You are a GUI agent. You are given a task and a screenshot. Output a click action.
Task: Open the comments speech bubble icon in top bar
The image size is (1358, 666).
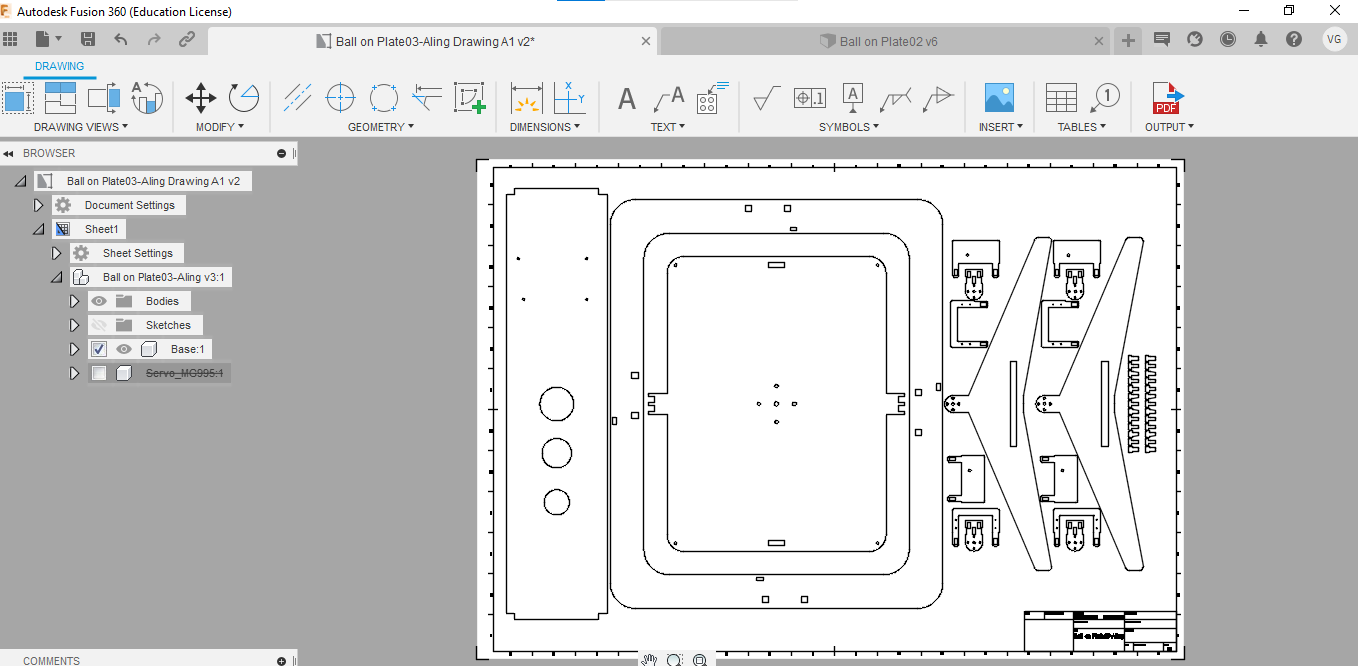(1162, 39)
